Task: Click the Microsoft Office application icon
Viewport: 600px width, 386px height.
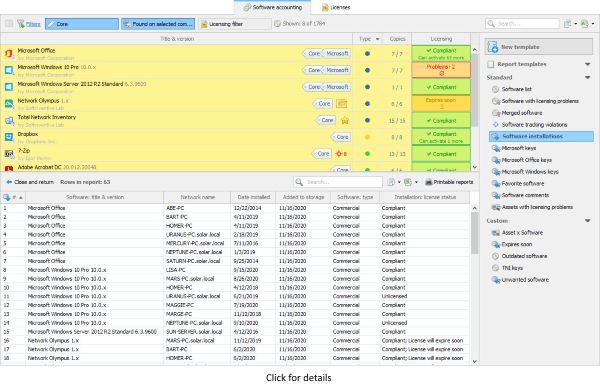Action: (9, 54)
